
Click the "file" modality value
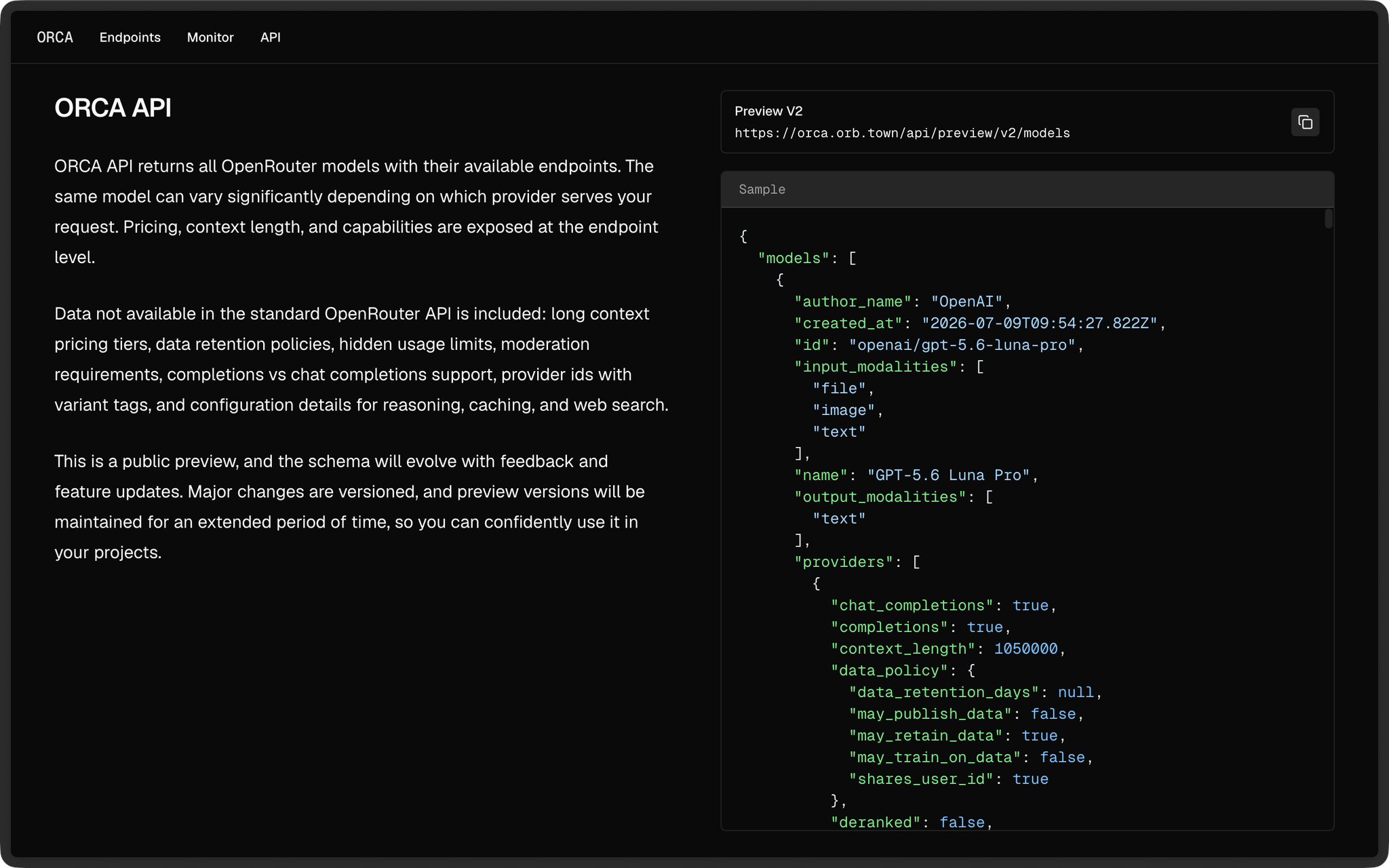pyautogui.click(x=840, y=389)
